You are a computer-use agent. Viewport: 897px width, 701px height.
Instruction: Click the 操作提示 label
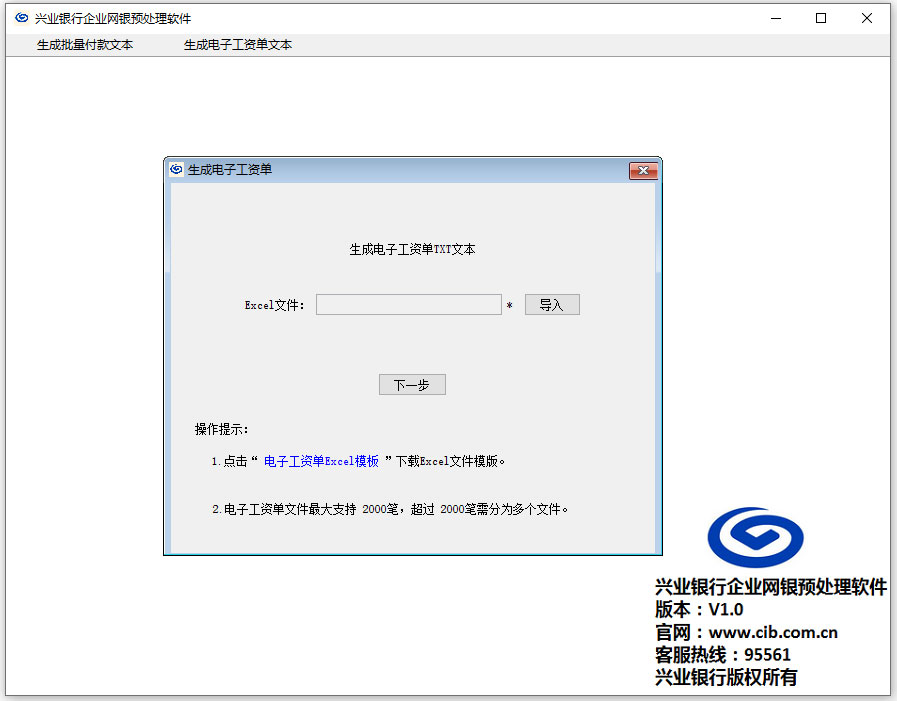(221, 429)
